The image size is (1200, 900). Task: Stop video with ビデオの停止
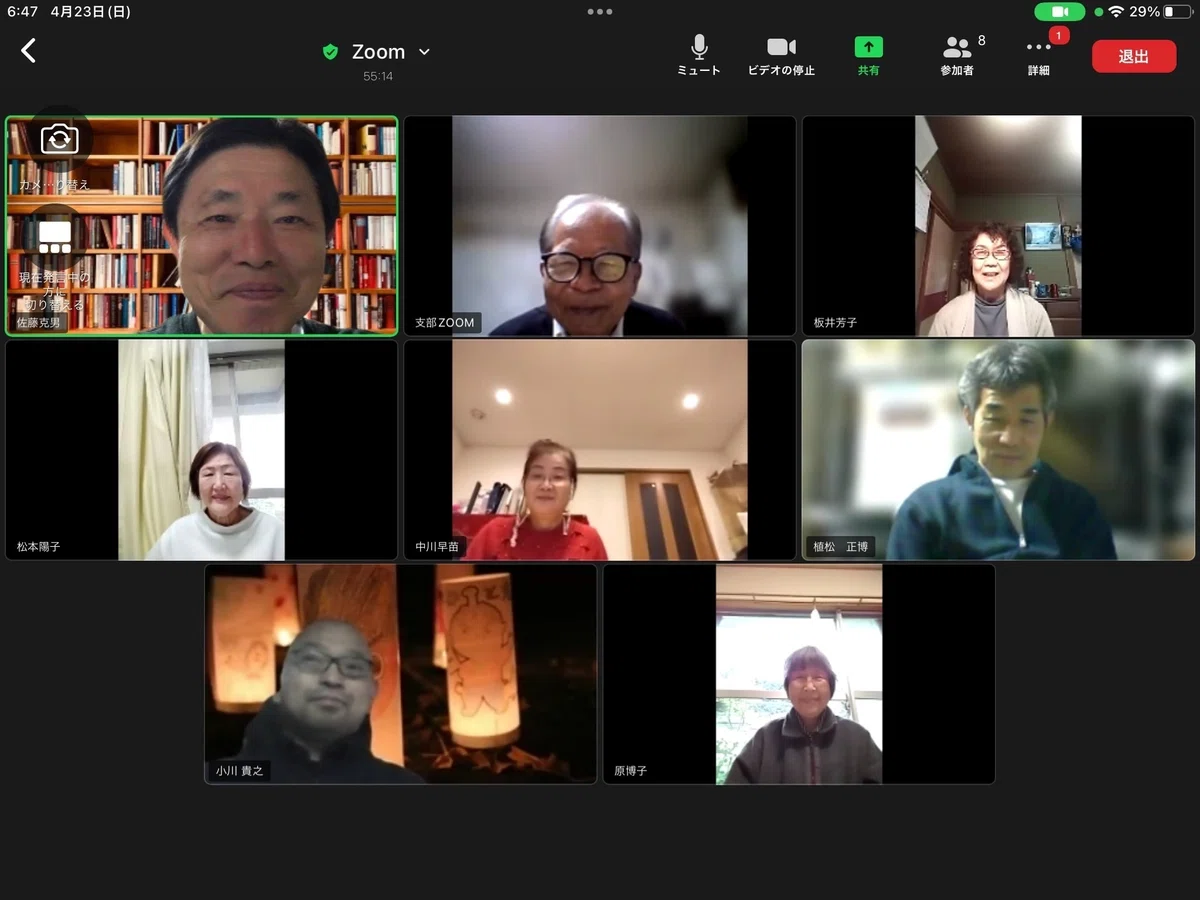point(781,56)
